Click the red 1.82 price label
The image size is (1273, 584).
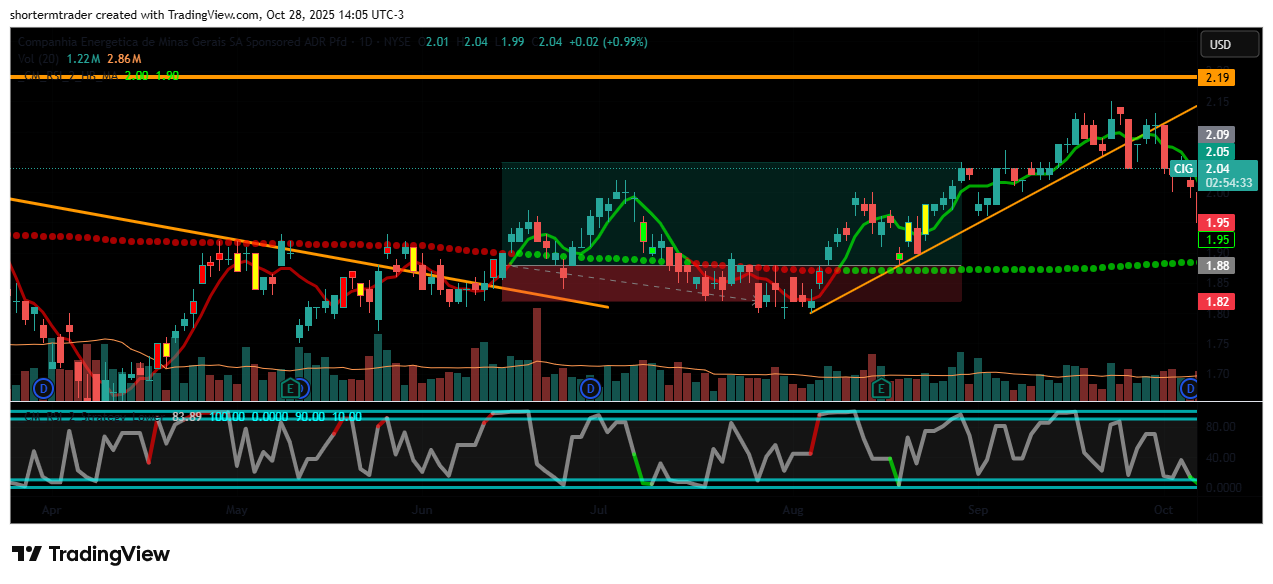[x=1217, y=301]
